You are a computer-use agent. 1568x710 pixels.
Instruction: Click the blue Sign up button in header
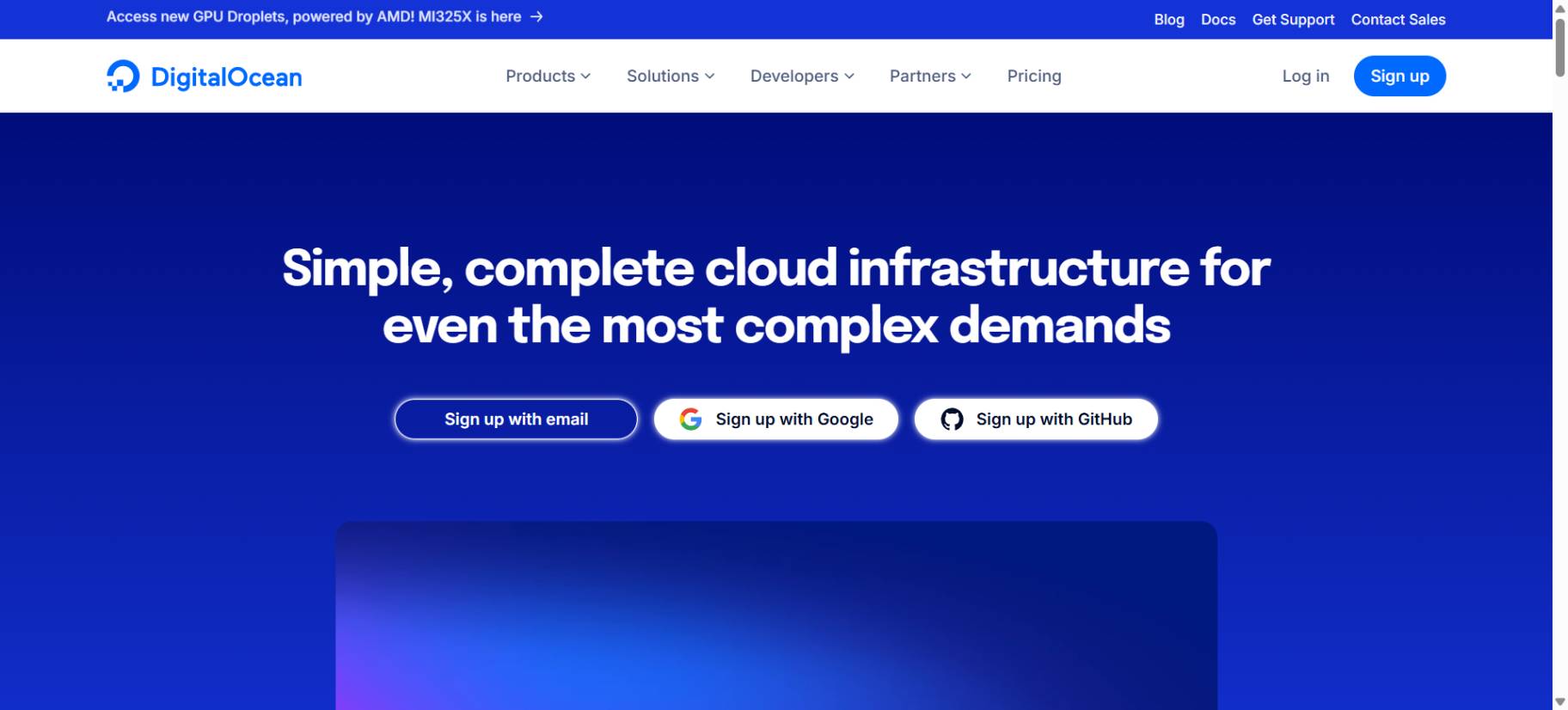pyautogui.click(x=1400, y=76)
